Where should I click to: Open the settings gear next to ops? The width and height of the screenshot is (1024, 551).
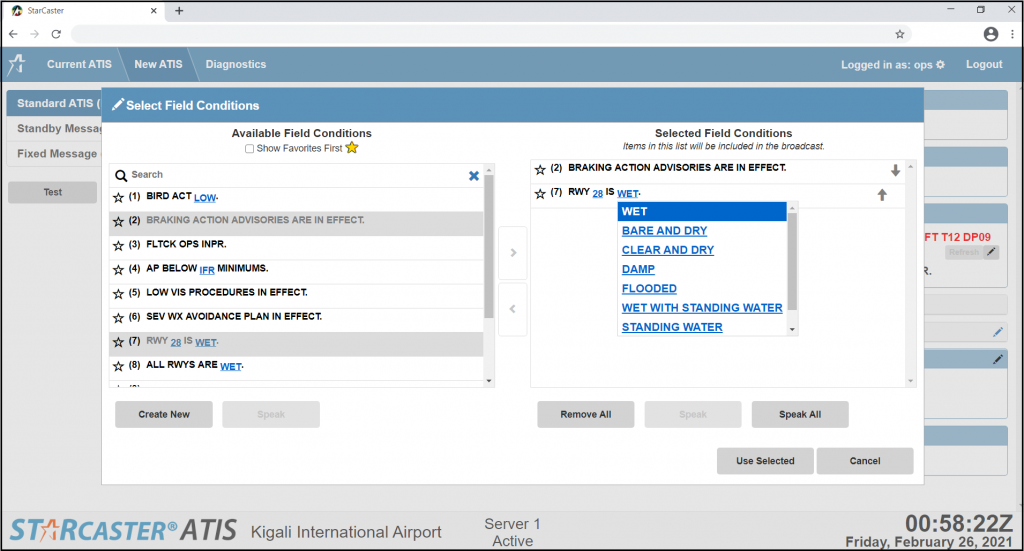pyautogui.click(x=940, y=65)
